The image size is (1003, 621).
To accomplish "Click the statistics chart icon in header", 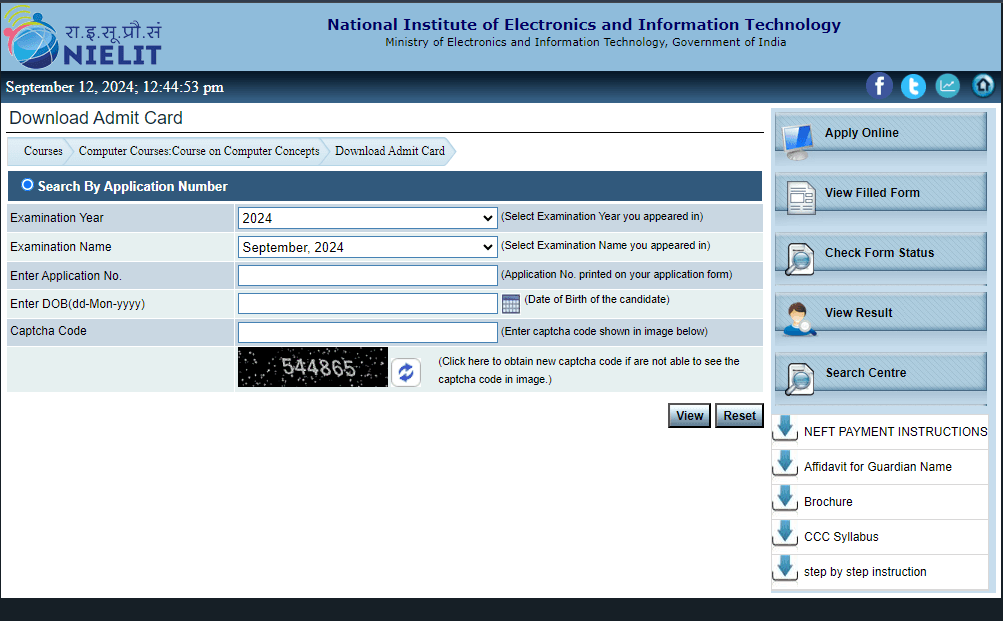I will tap(947, 86).
